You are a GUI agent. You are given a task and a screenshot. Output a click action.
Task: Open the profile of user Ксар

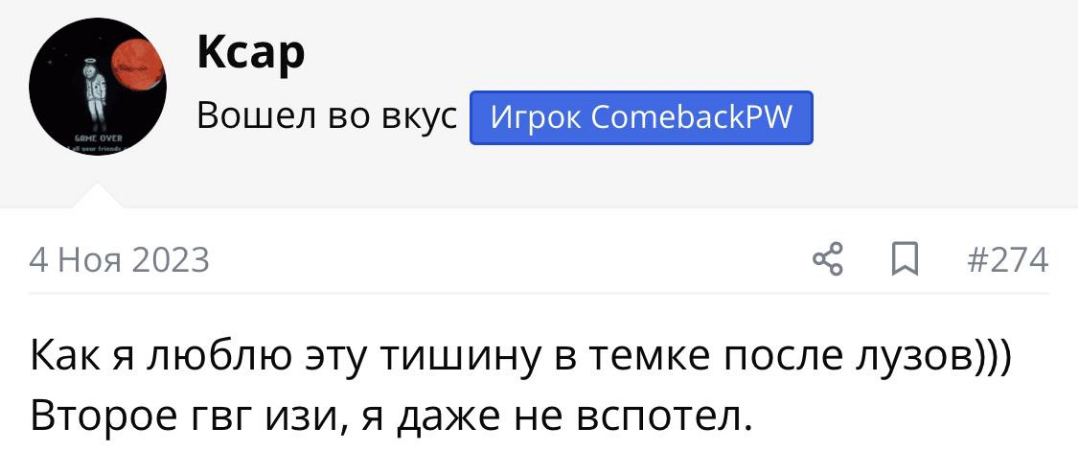point(250,52)
